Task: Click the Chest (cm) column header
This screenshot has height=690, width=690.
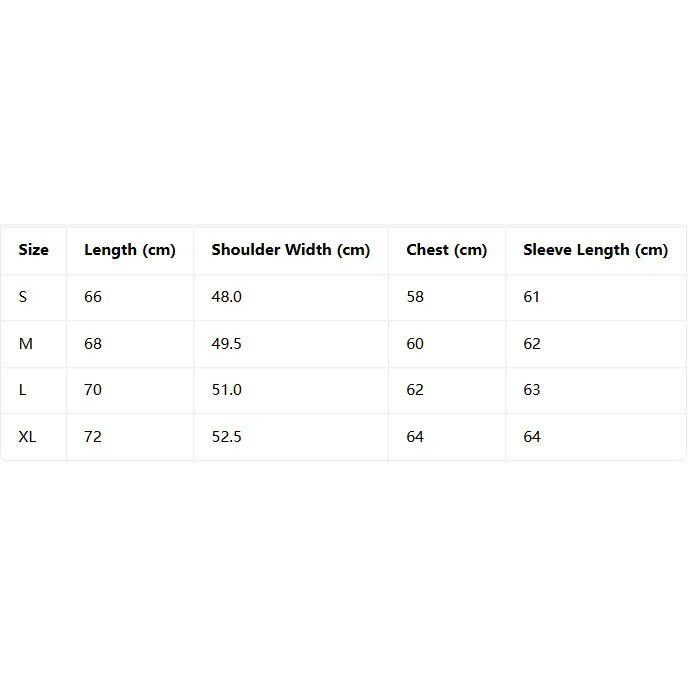Action: click(x=446, y=250)
